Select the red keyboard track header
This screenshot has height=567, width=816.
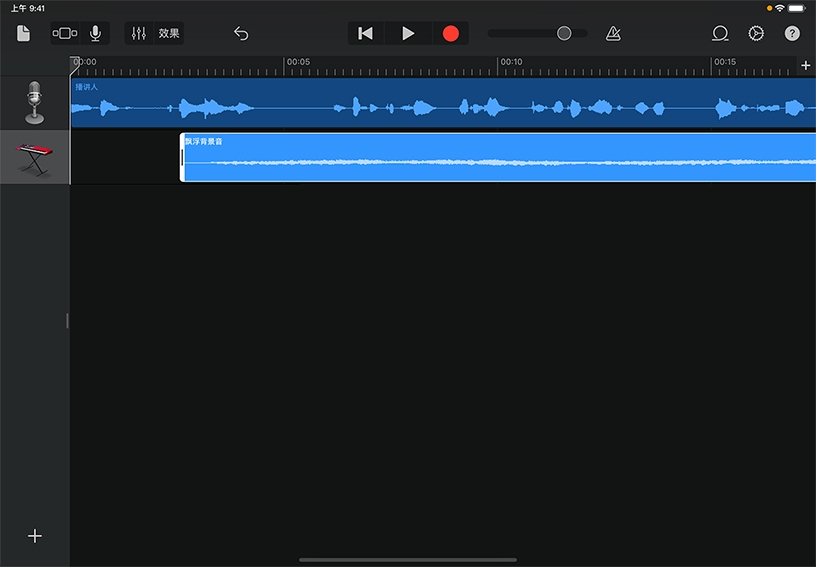(35, 157)
